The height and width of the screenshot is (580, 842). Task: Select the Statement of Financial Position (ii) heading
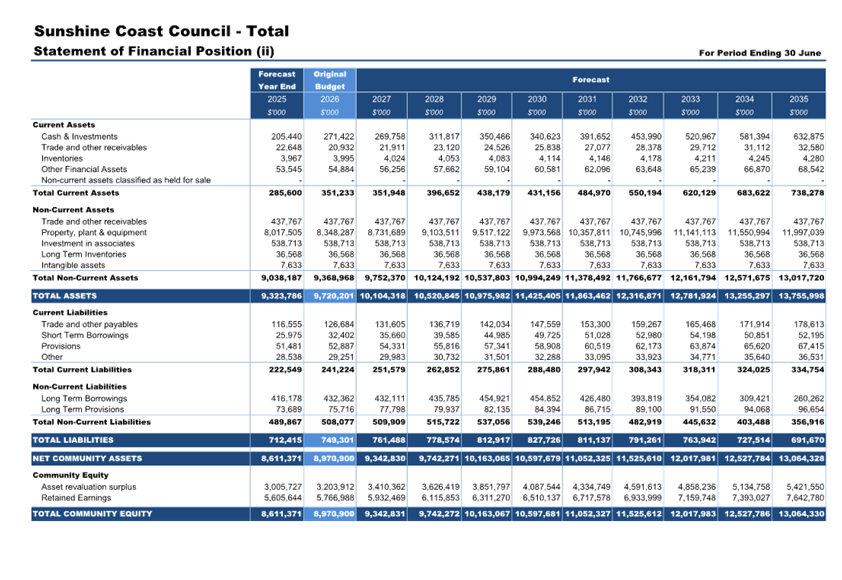coord(153,51)
